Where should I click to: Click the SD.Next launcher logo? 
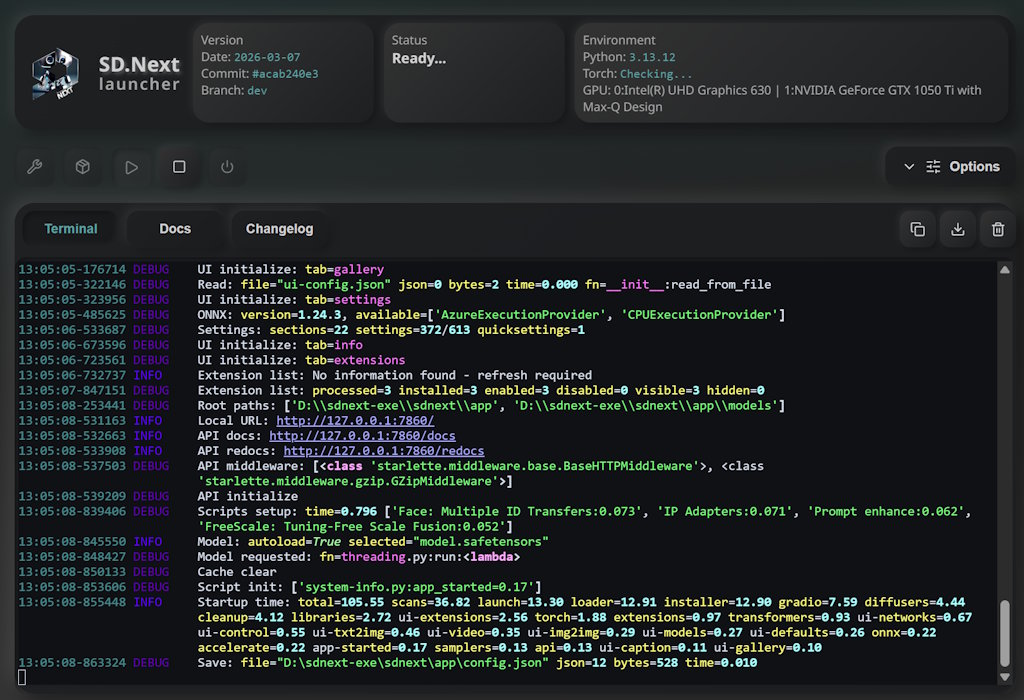(x=55, y=73)
